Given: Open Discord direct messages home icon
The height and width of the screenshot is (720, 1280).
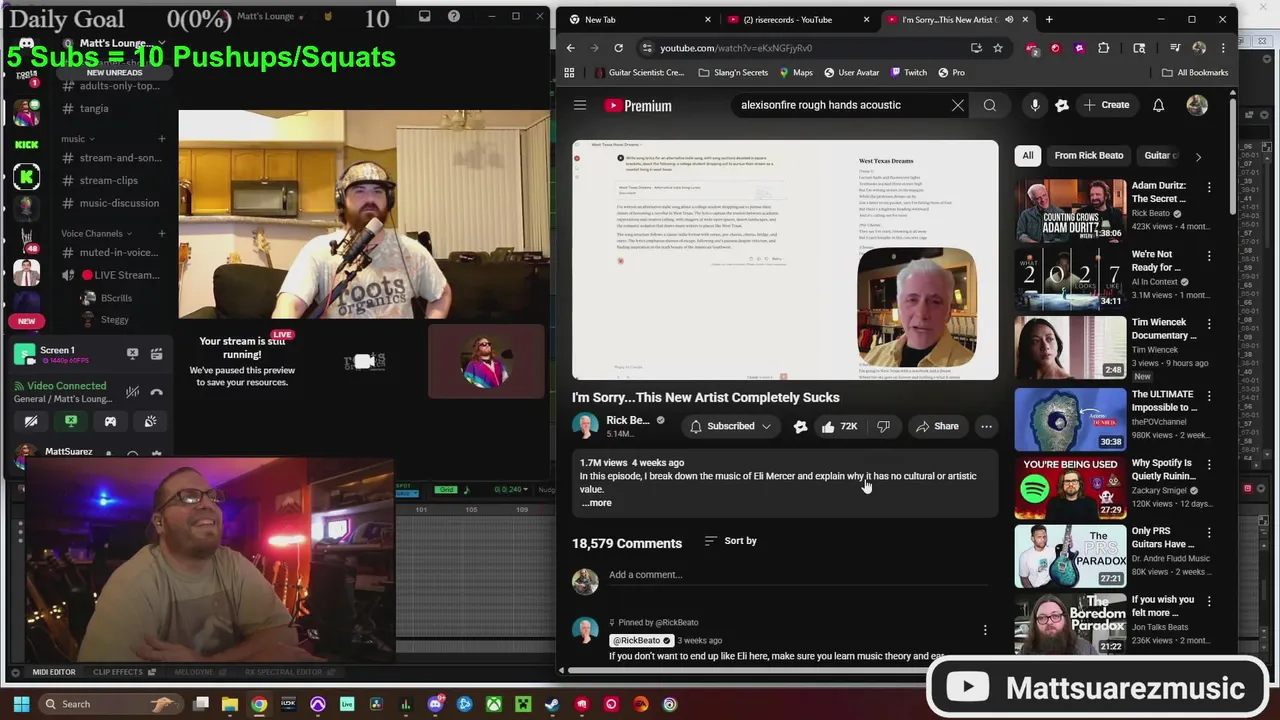Looking at the screenshot, I should [27, 44].
